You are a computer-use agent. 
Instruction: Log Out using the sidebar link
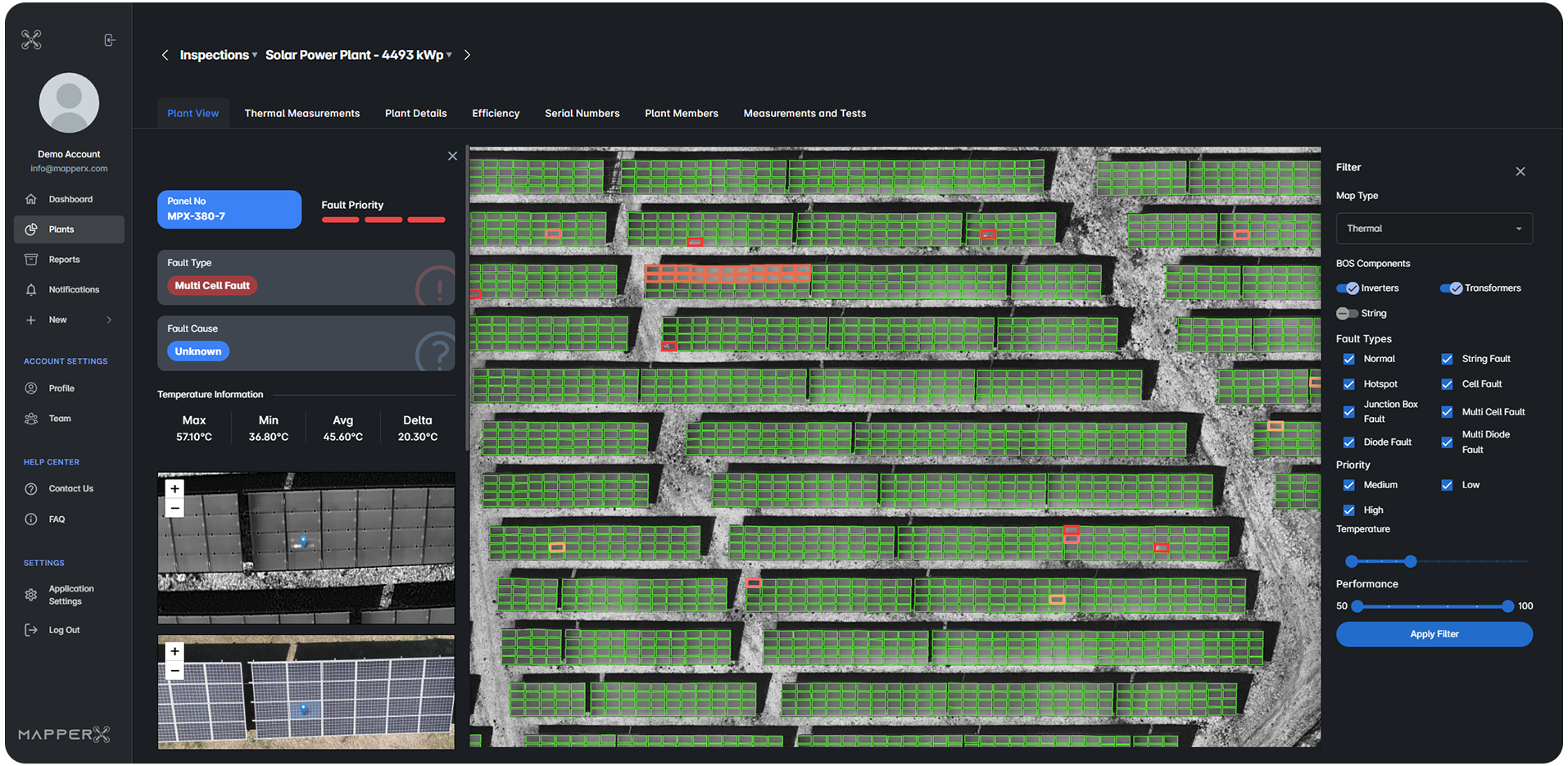(63, 629)
